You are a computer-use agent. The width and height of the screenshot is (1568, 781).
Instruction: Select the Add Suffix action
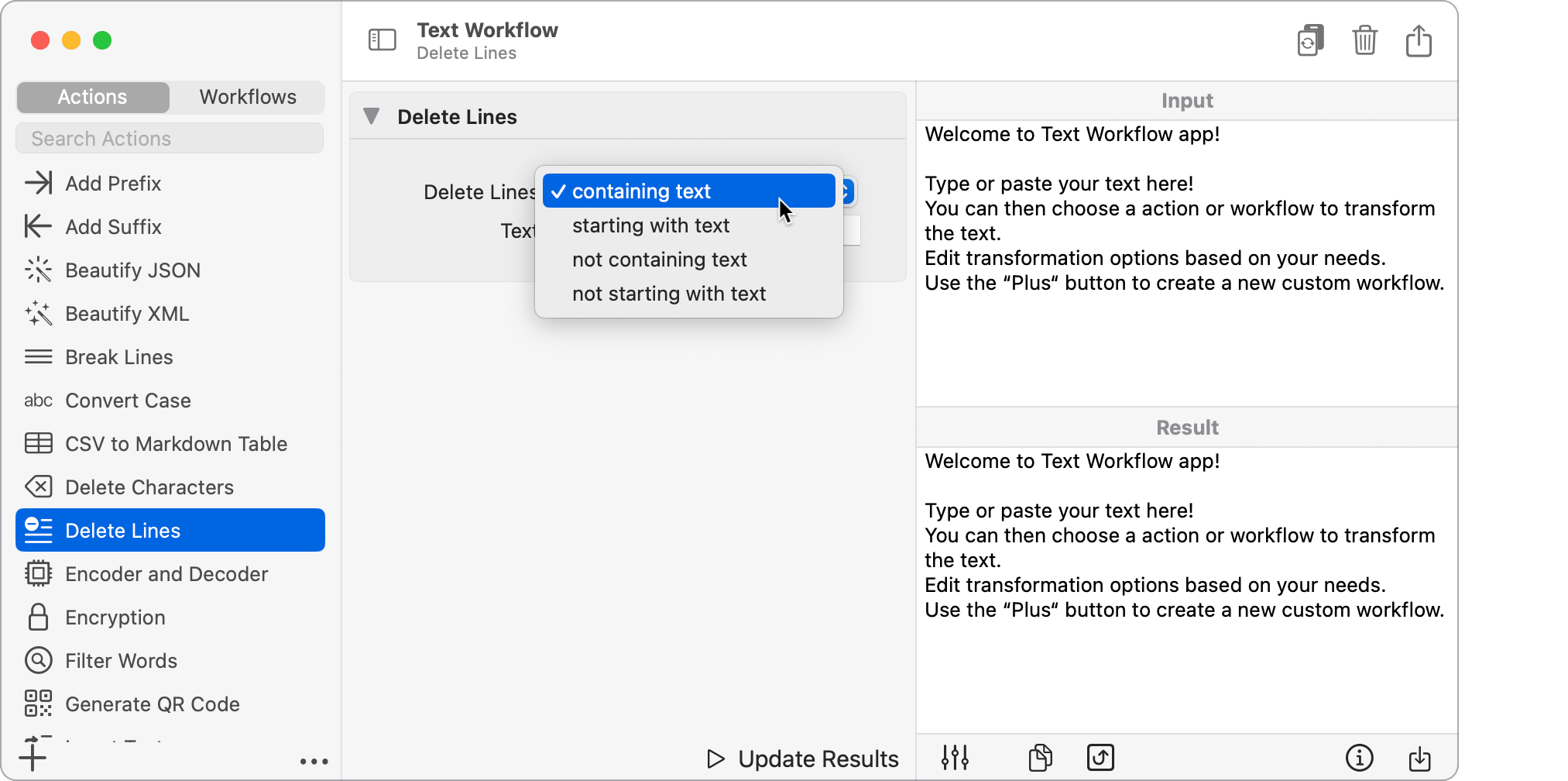(x=170, y=226)
